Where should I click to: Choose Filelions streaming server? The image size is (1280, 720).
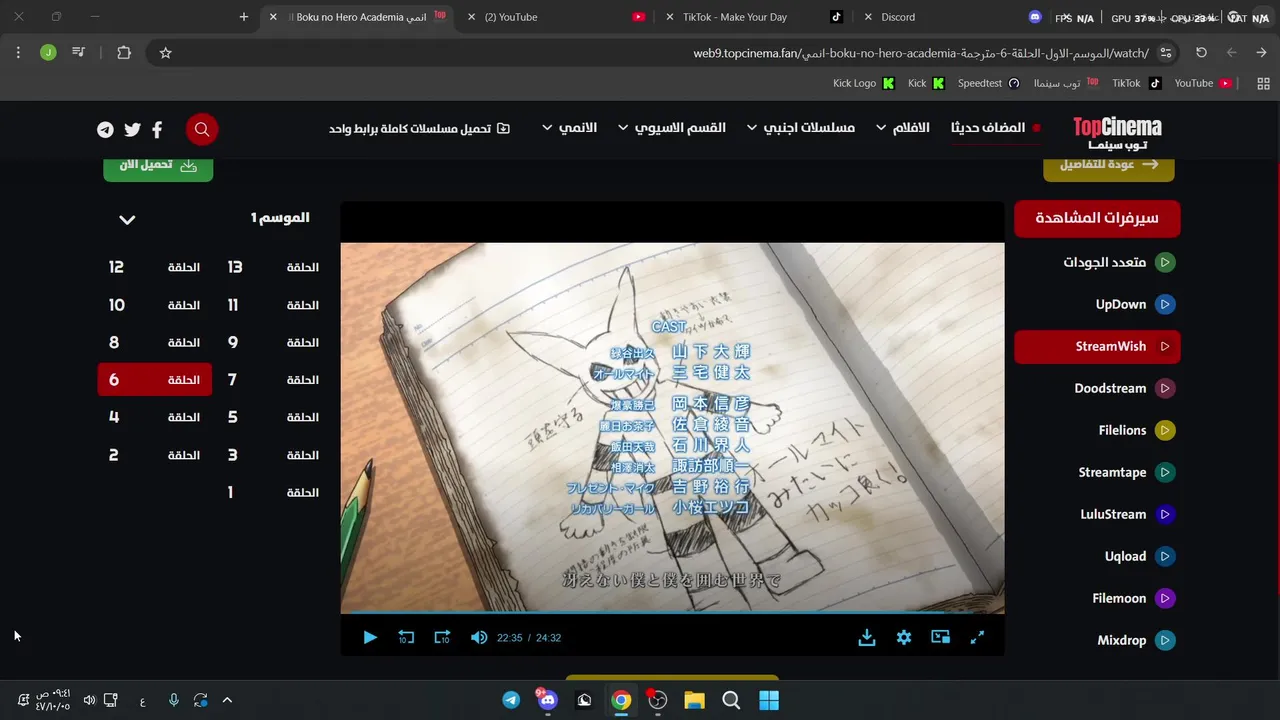click(x=1097, y=430)
